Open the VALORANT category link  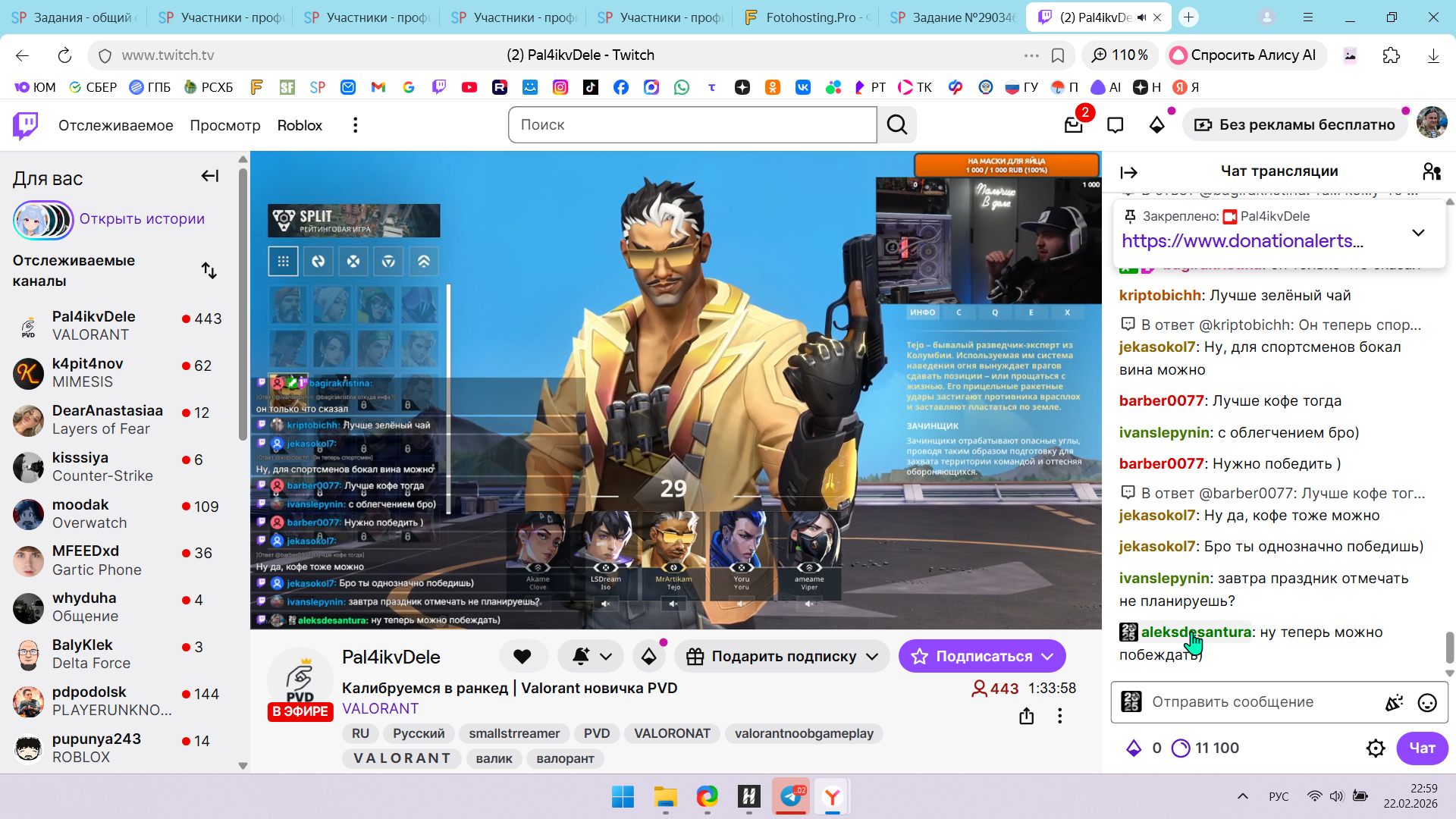click(x=380, y=708)
